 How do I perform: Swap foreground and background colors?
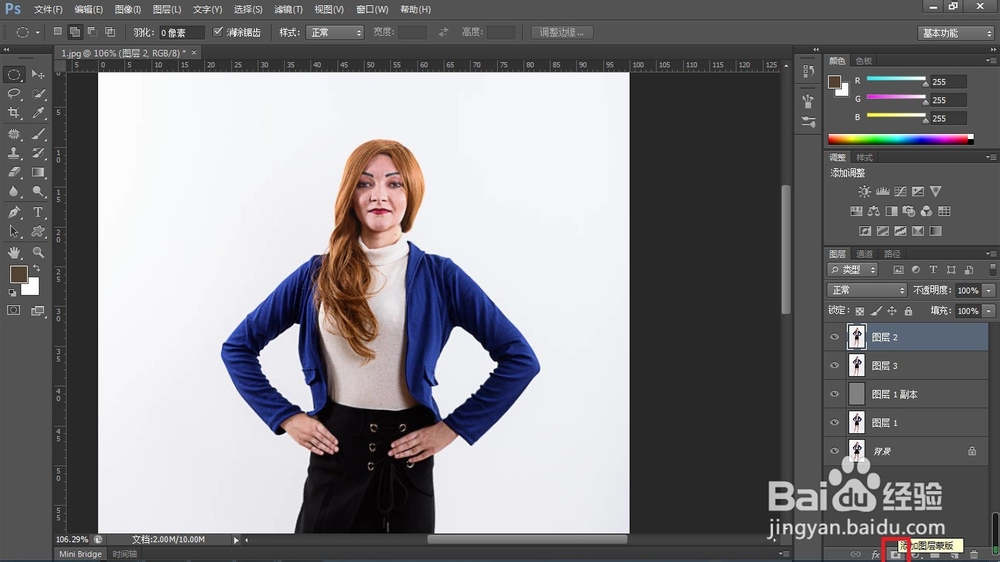[36, 269]
